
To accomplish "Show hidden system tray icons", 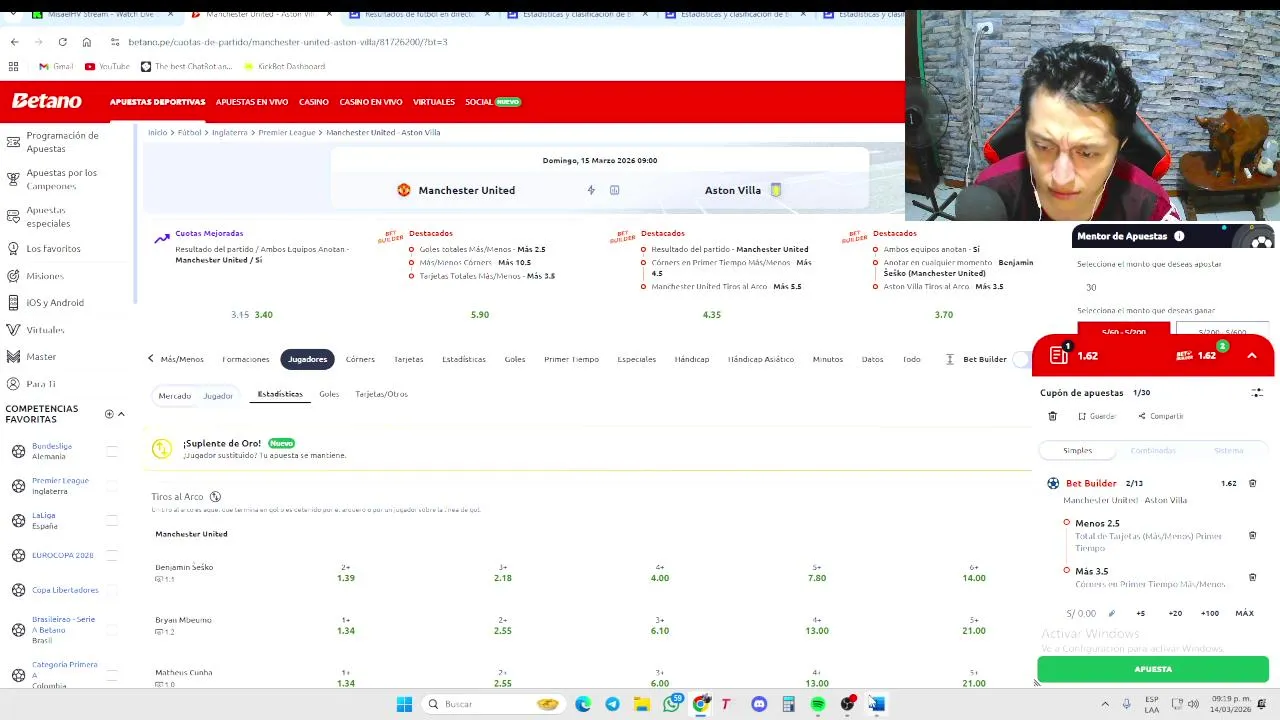I will click(x=1104, y=704).
